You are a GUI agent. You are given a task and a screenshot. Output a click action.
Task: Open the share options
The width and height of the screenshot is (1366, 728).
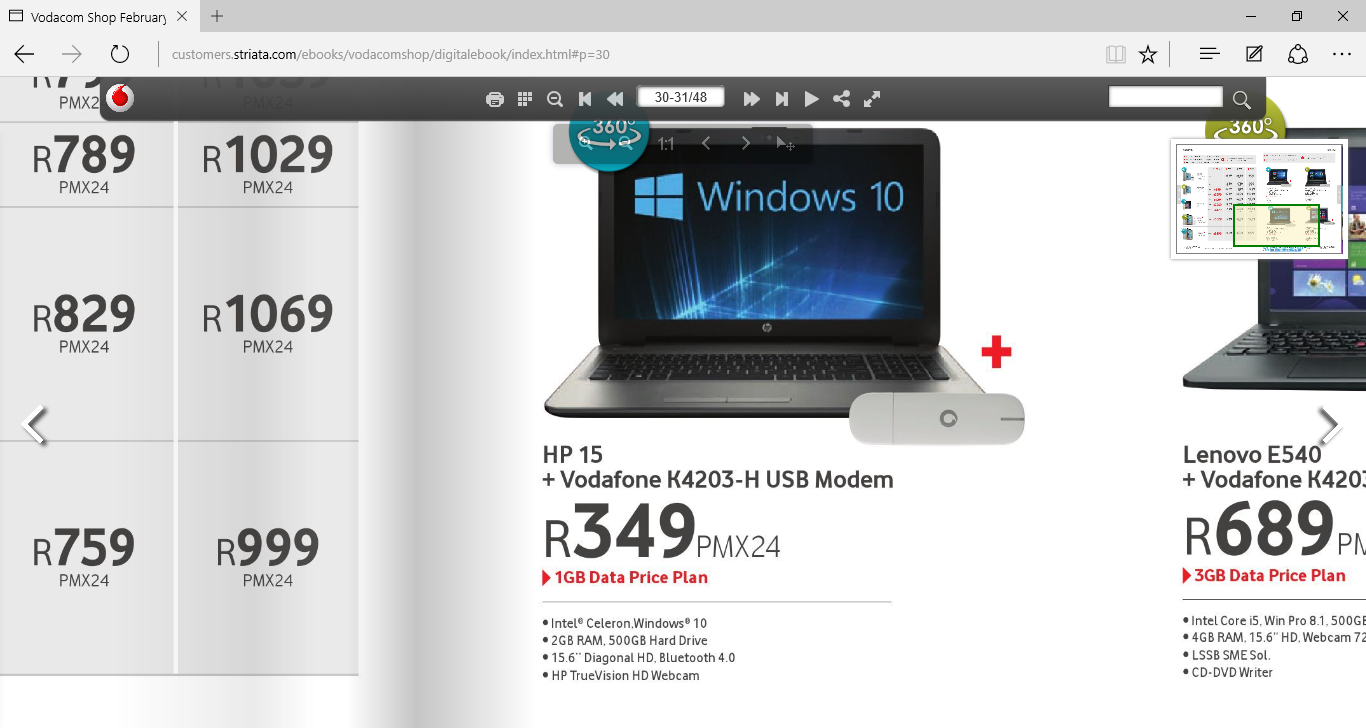coord(842,99)
